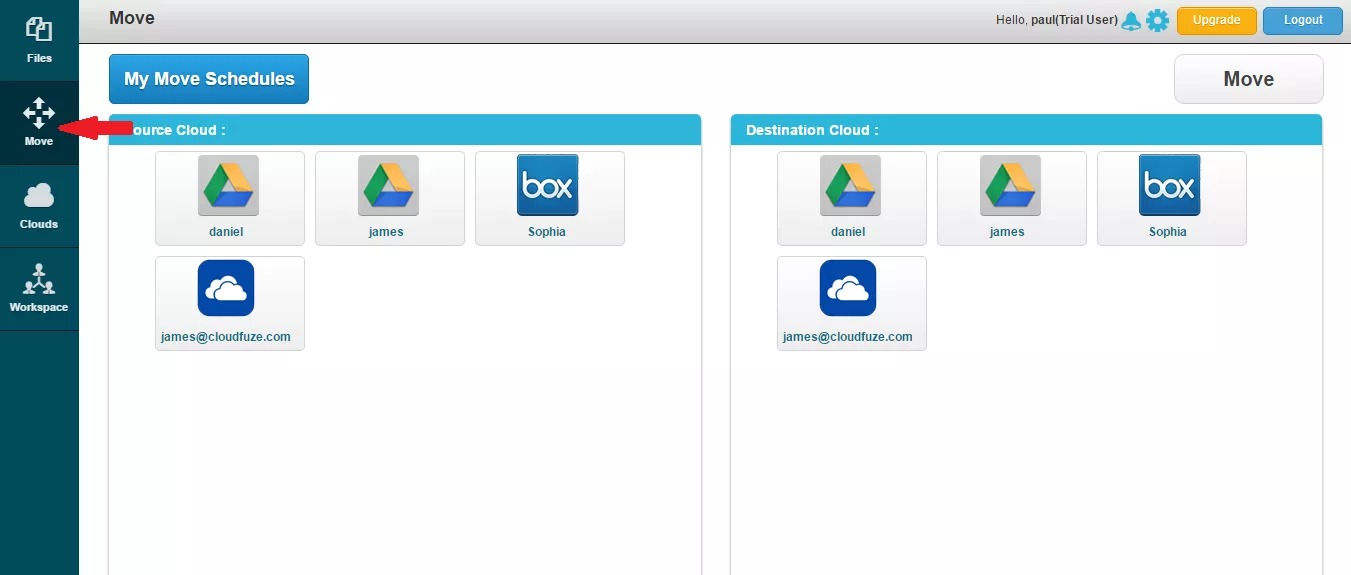
Task: Open the Clouds section in sidebar
Action: click(39, 206)
